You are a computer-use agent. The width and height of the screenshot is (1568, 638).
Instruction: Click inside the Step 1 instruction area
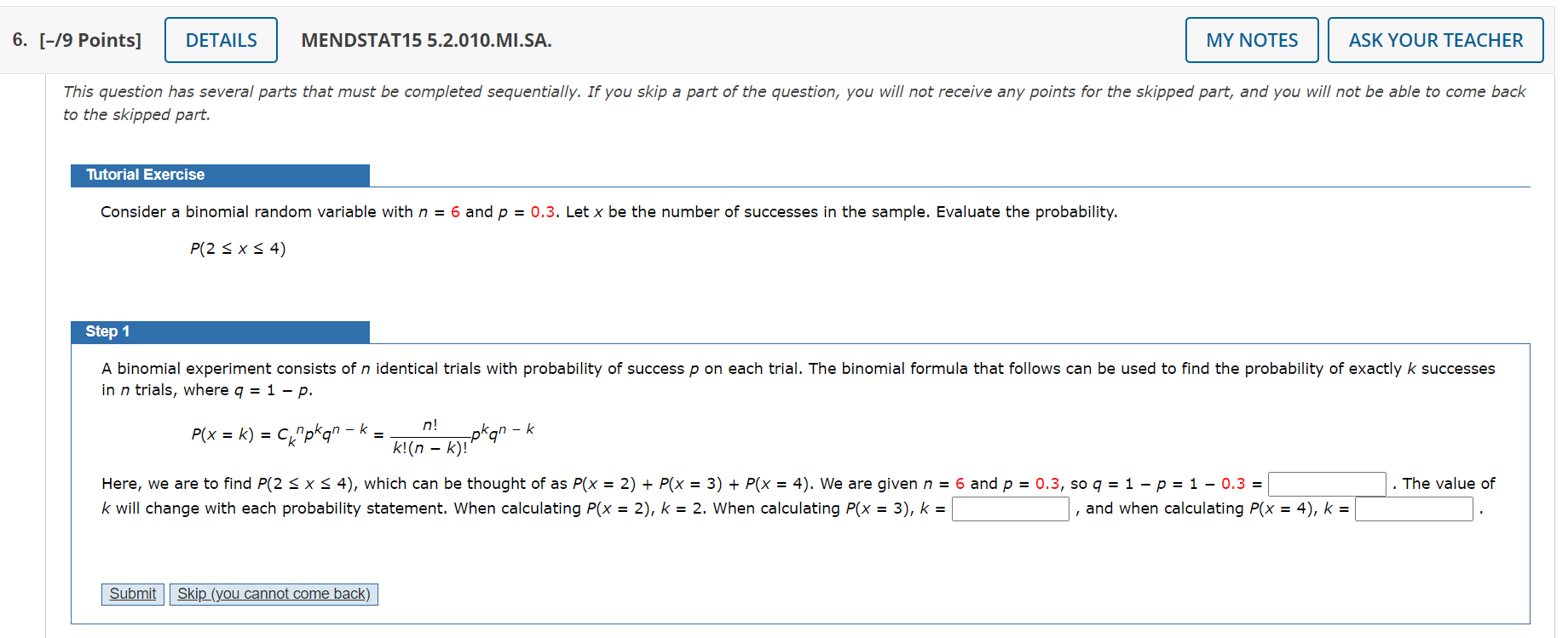(x=597, y=368)
